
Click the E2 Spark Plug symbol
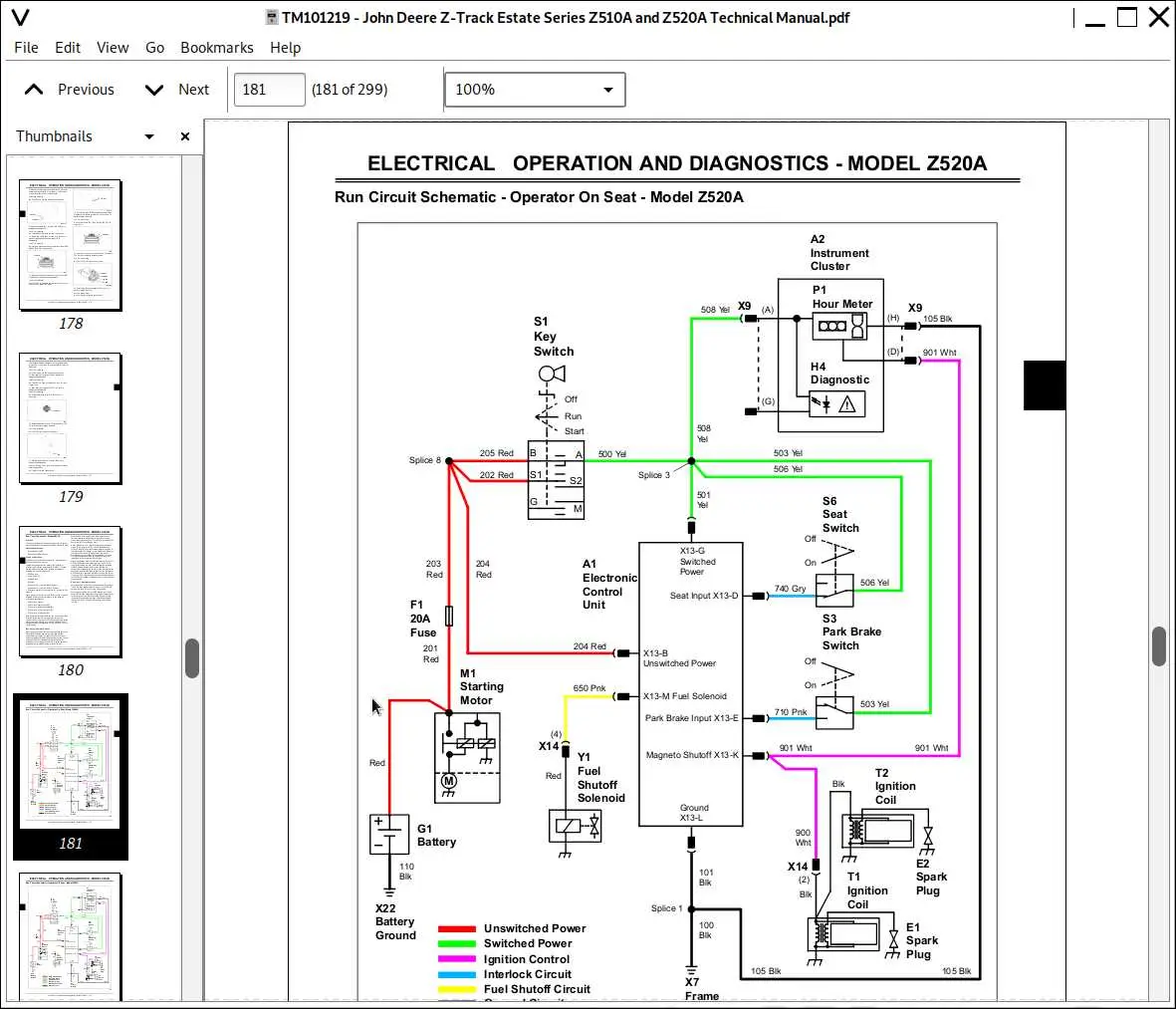(x=928, y=838)
